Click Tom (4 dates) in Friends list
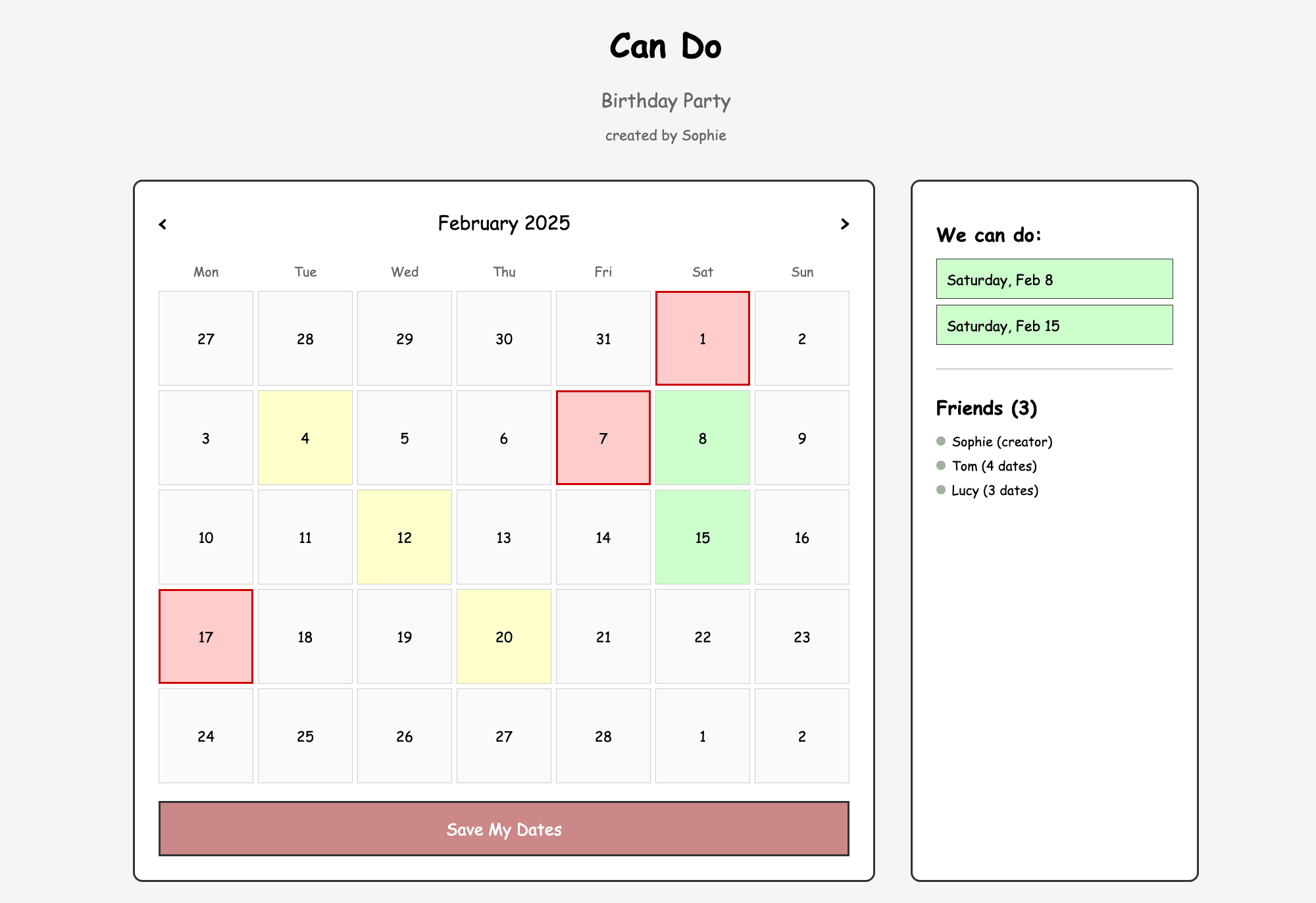The width and height of the screenshot is (1316, 903). pyautogui.click(x=994, y=466)
